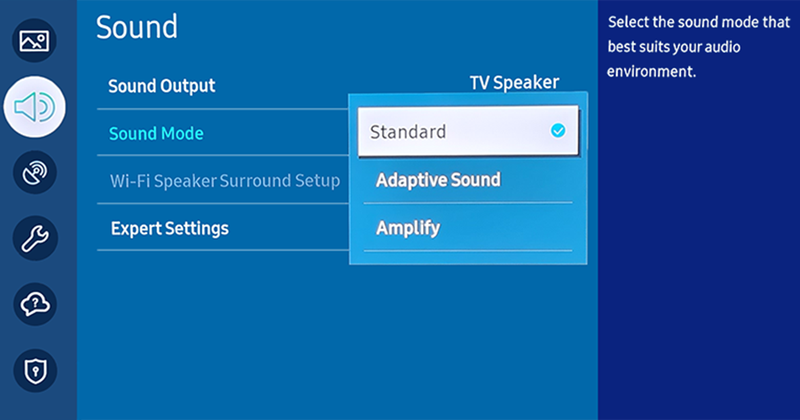Select Adaptive Sound mode option
Image resolution: width=800 pixels, height=420 pixels.
pos(438,181)
